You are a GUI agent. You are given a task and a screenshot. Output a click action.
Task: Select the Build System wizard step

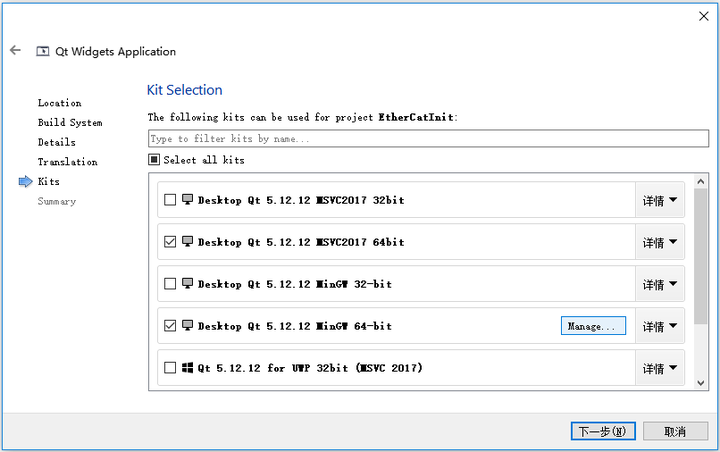click(x=70, y=123)
